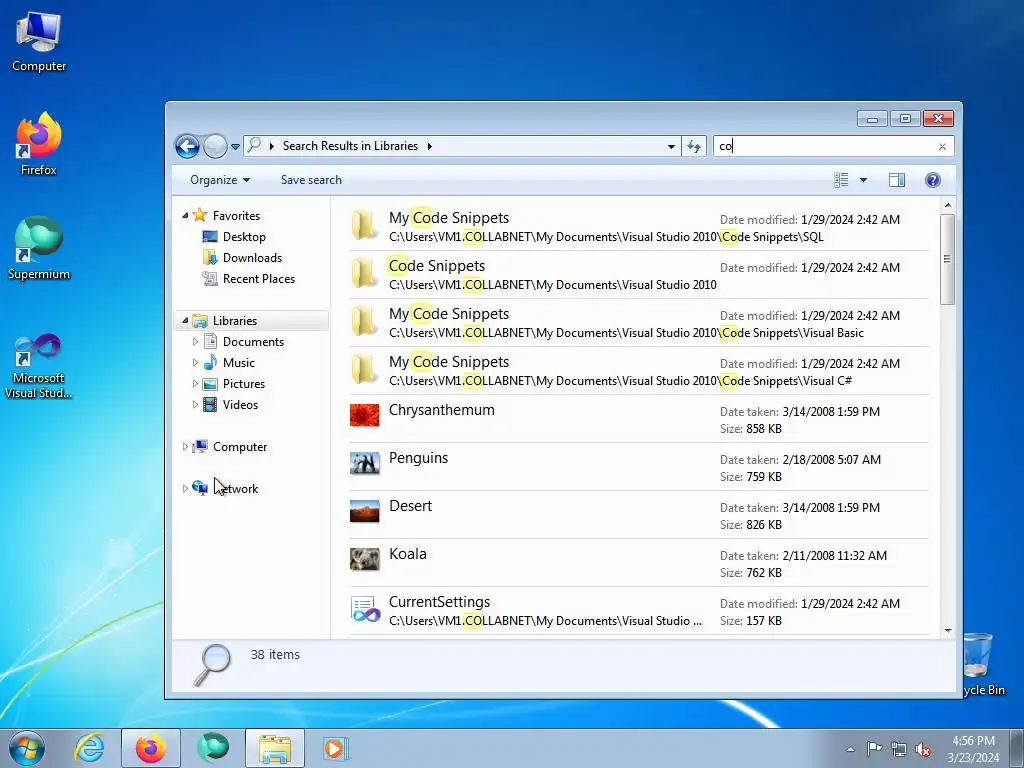1024x768 pixels.
Task: Select the Penguins image thumbnail
Action: [x=364, y=463]
